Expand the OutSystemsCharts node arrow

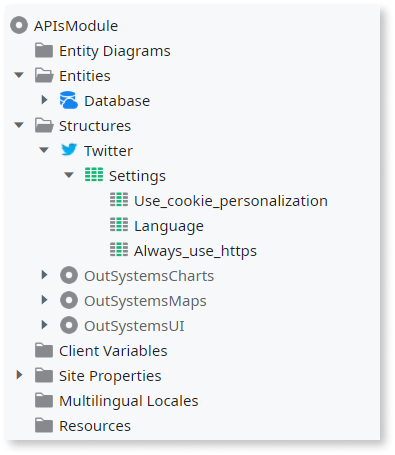[44, 275]
